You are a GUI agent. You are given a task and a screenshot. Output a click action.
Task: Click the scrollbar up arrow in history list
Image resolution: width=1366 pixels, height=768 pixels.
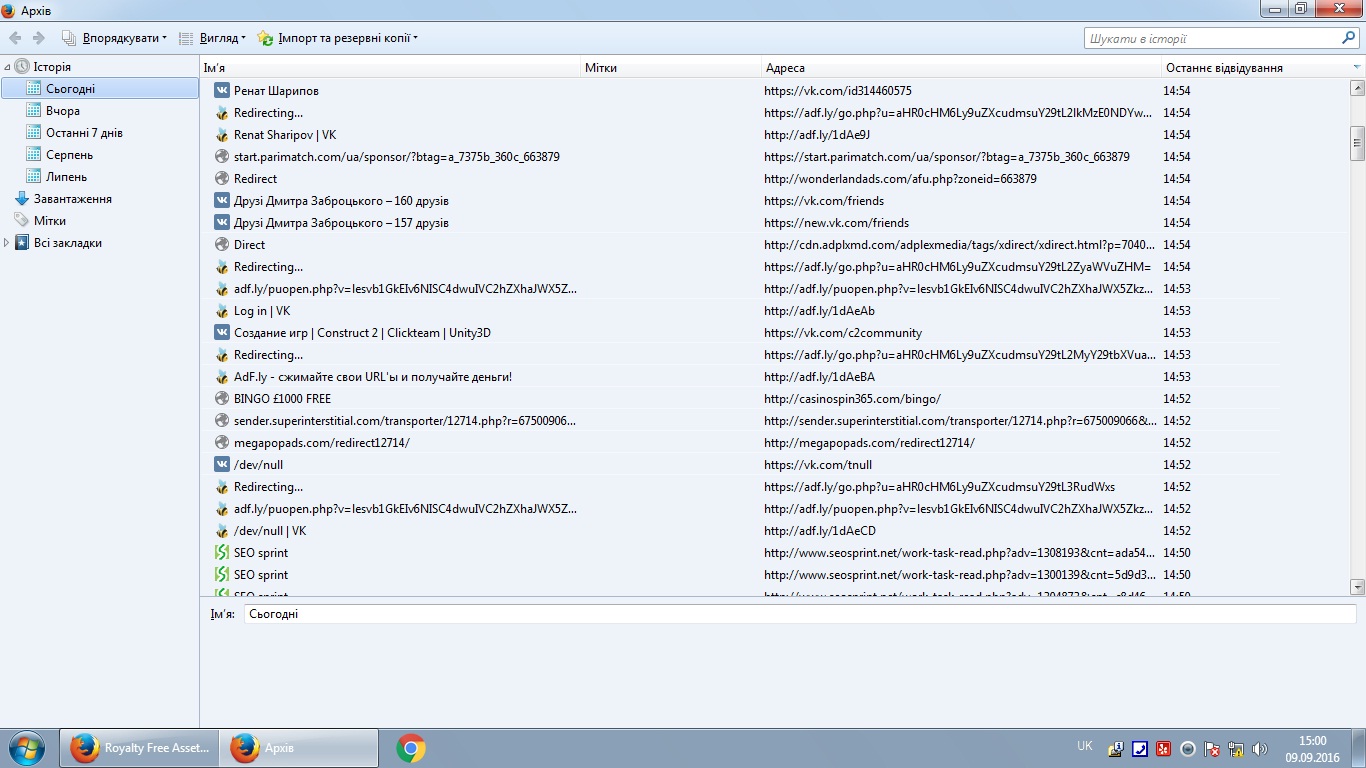pos(1357,88)
